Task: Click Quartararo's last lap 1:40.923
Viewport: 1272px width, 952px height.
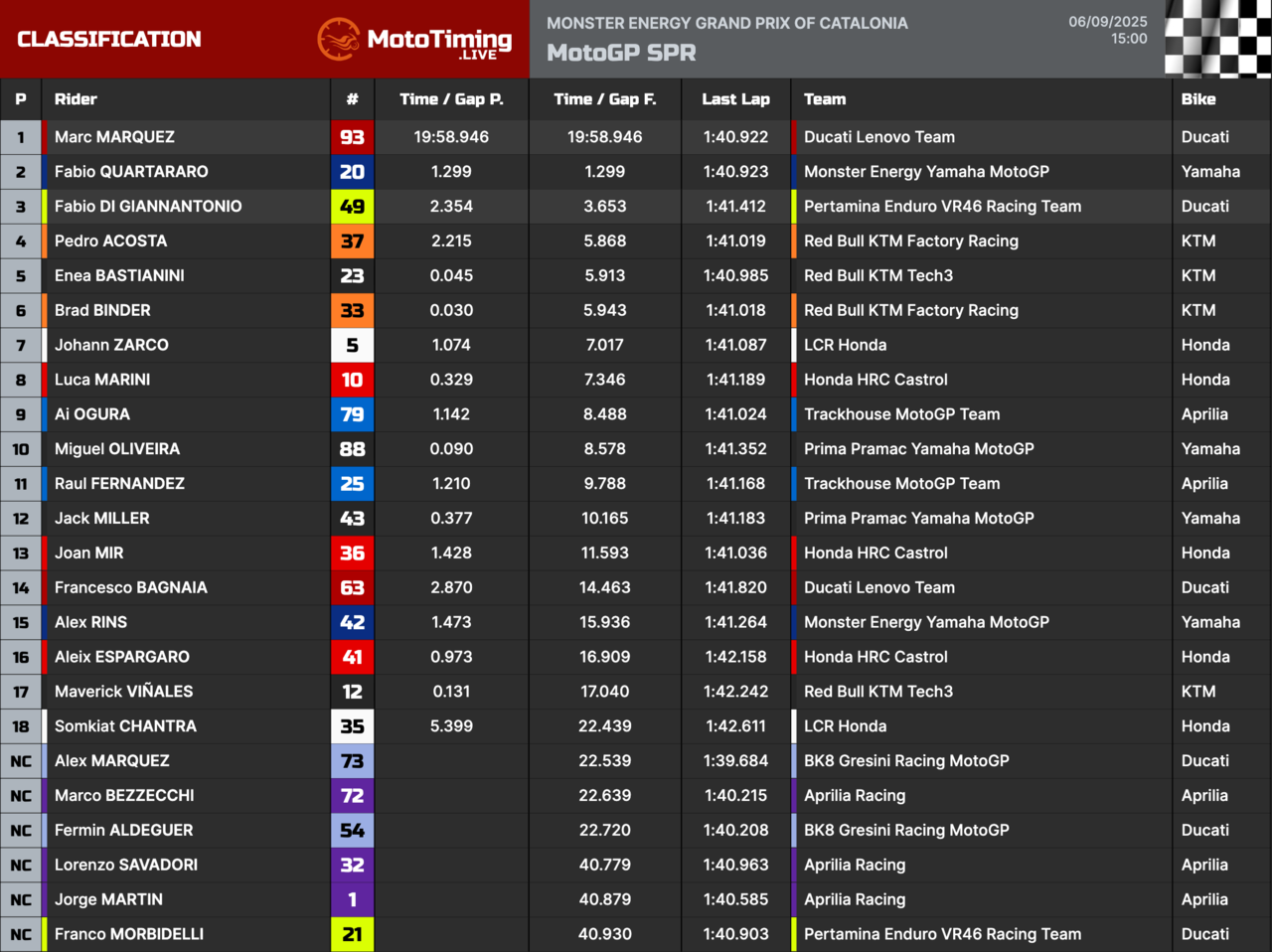Action: click(x=735, y=172)
